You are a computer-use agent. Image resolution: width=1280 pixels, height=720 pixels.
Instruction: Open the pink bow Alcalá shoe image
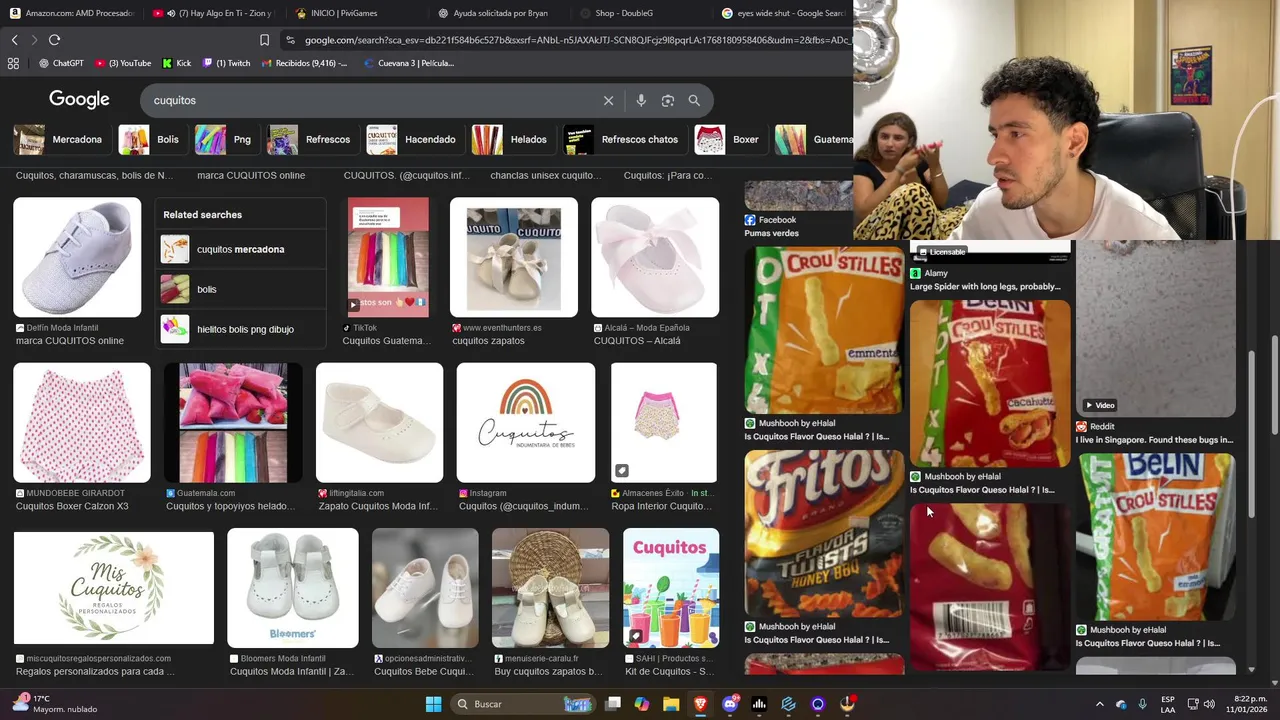pos(655,257)
